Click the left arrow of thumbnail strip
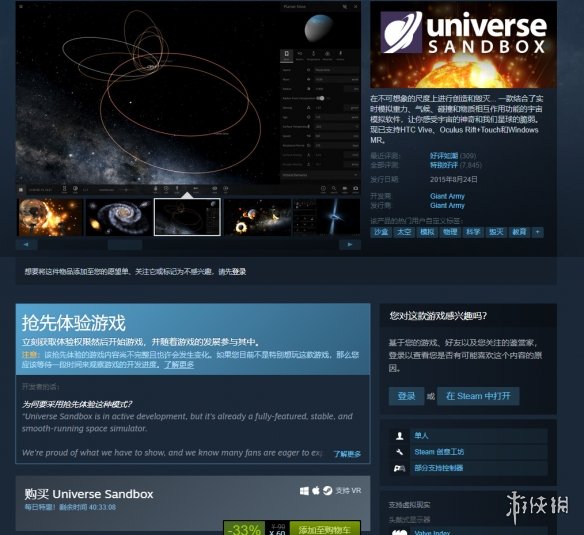Image resolution: width=584 pixels, height=535 pixels. 26,245
